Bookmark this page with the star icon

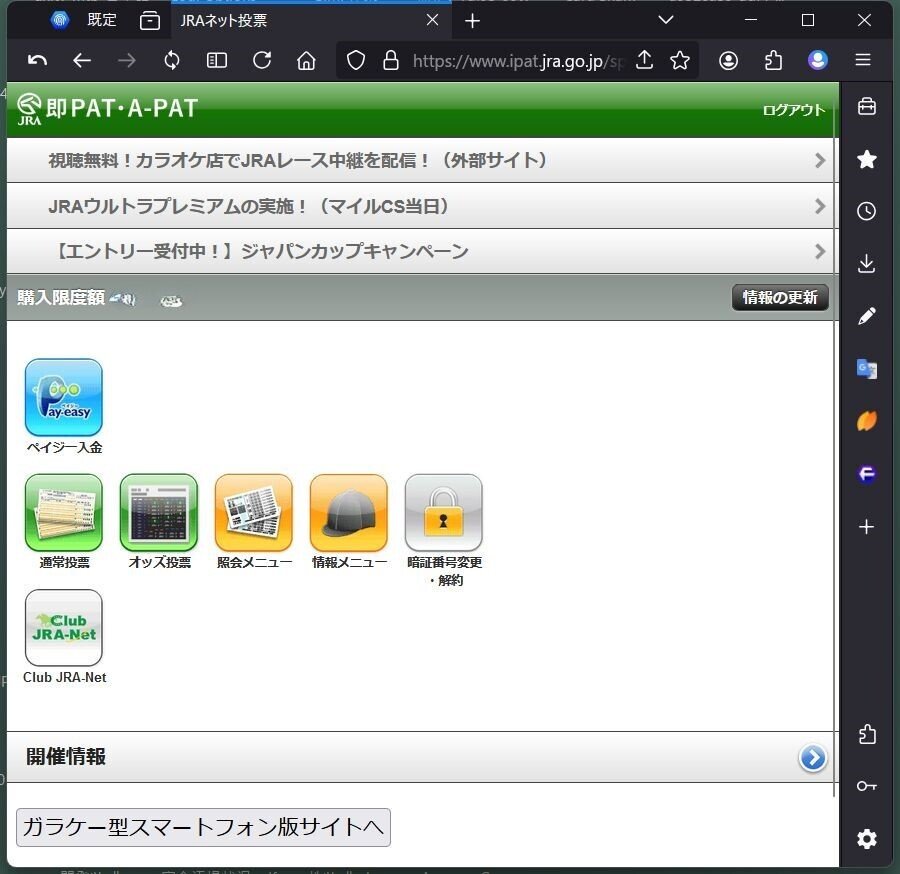click(680, 60)
